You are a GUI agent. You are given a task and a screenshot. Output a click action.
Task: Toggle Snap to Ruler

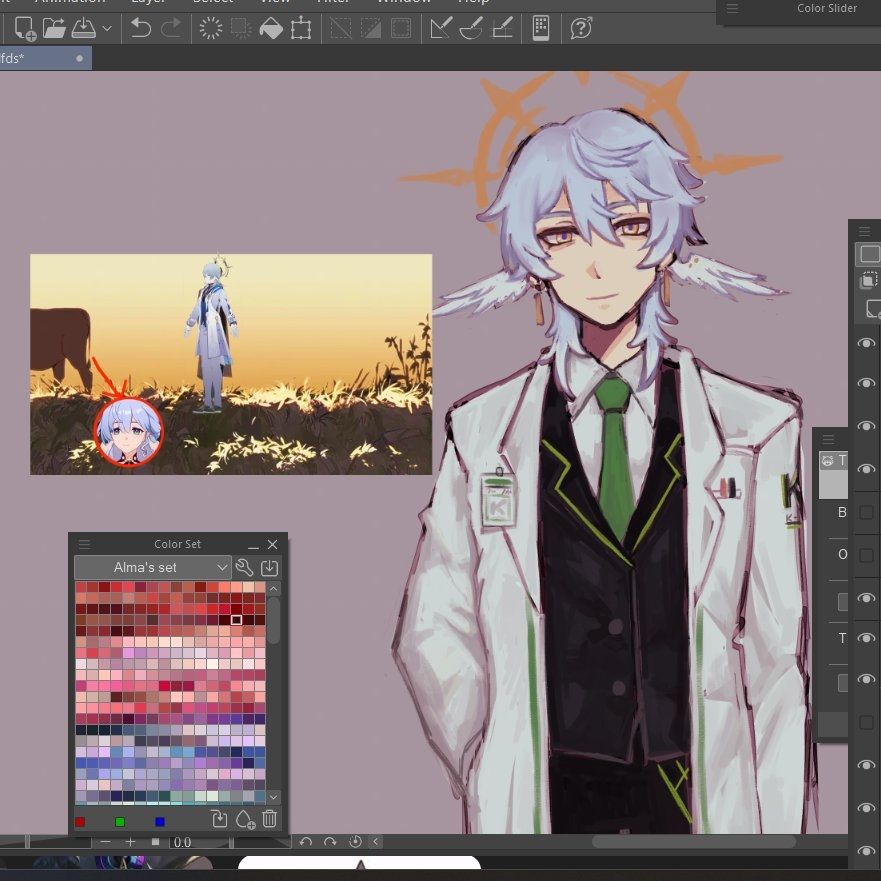click(440, 28)
